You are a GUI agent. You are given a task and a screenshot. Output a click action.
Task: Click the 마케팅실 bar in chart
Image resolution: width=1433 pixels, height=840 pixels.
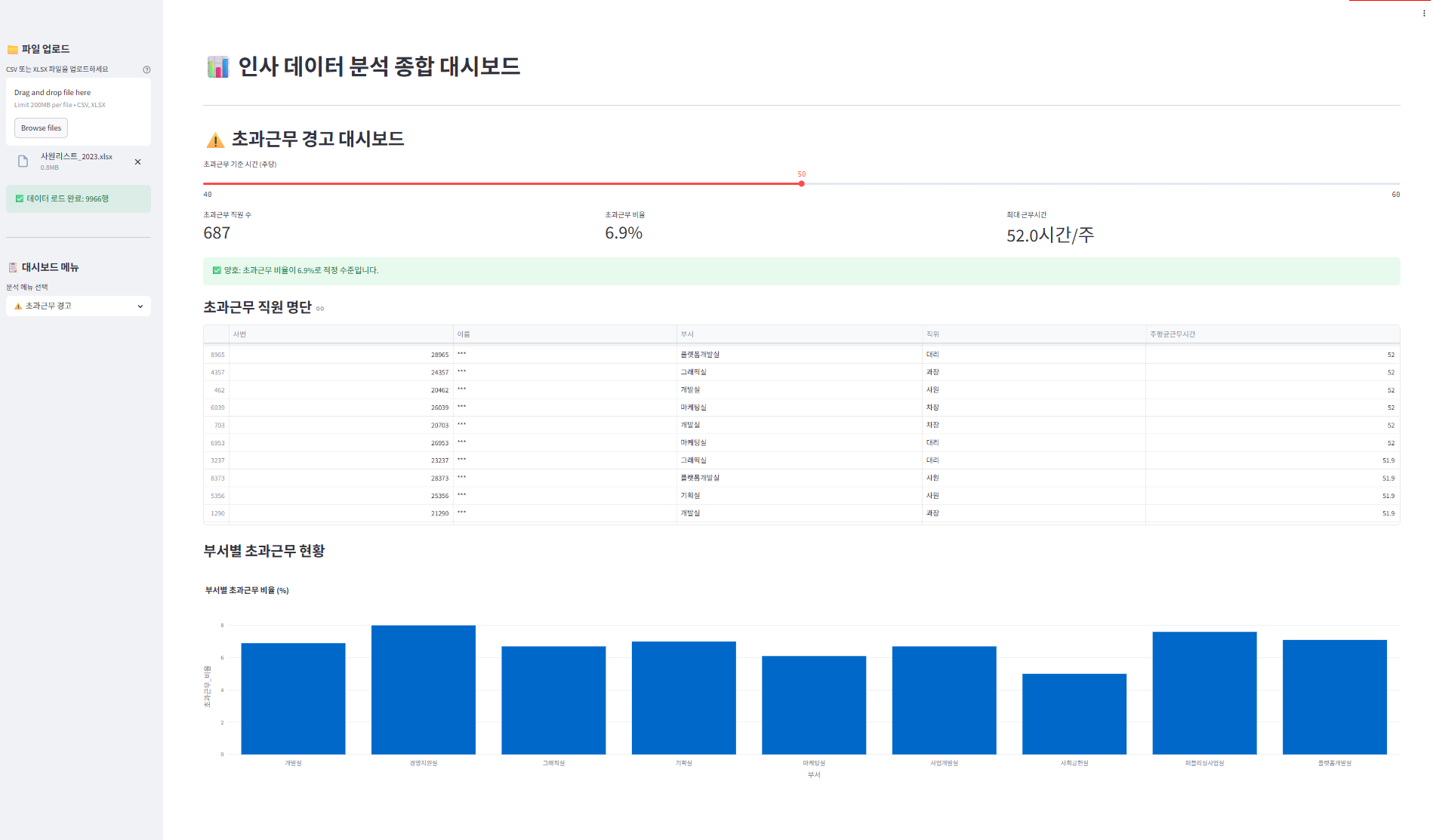(814, 705)
